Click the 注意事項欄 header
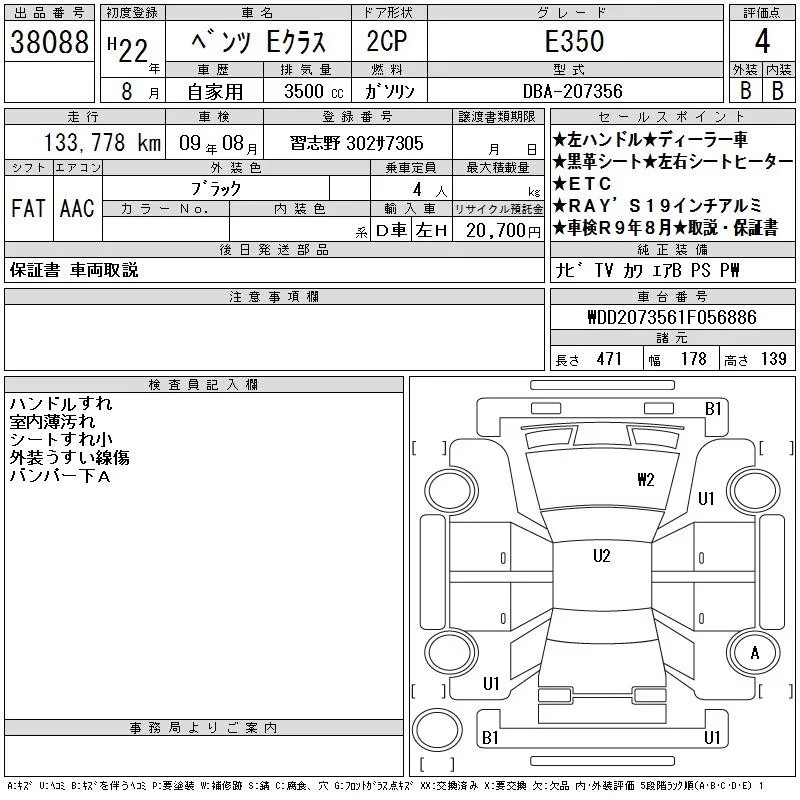 point(274,296)
